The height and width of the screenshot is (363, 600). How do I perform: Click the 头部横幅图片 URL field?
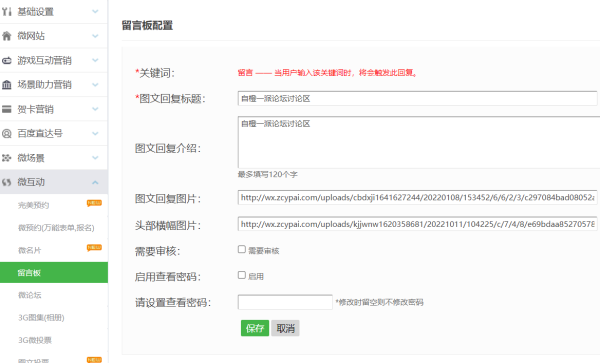coord(417,224)
